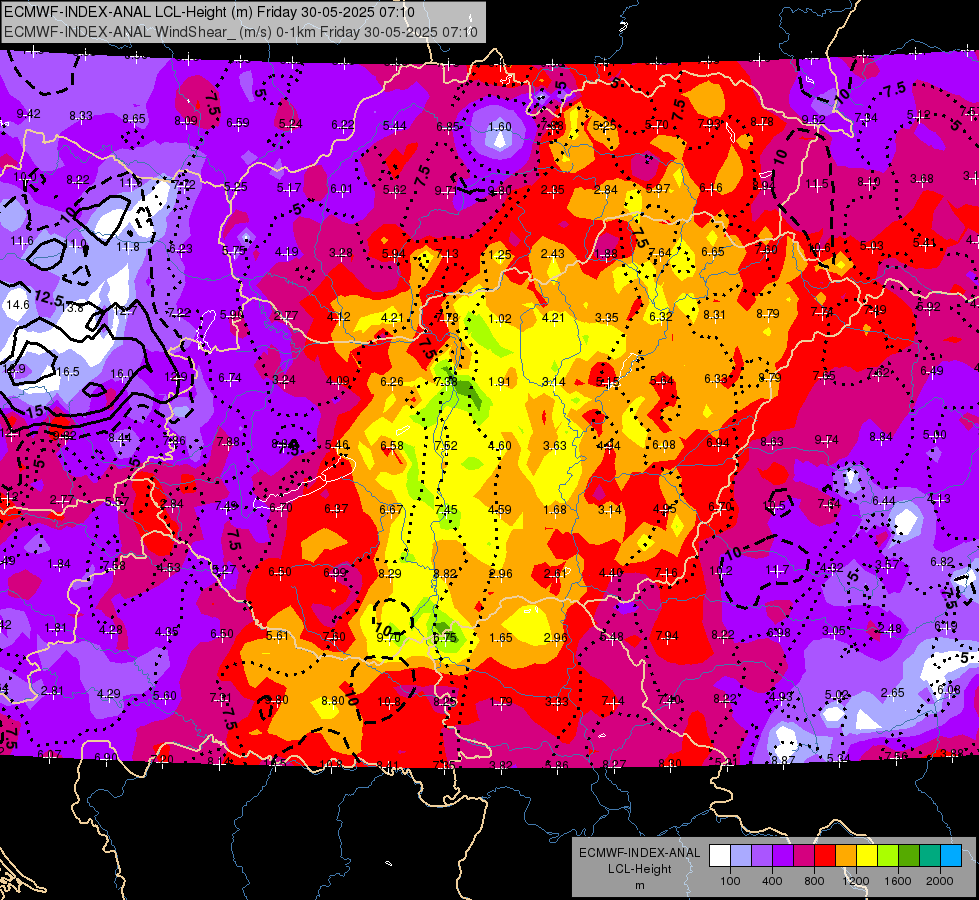Click the LCL-Height (m) title line
Viewport: 979px width, 900px height.
[209, 11]
